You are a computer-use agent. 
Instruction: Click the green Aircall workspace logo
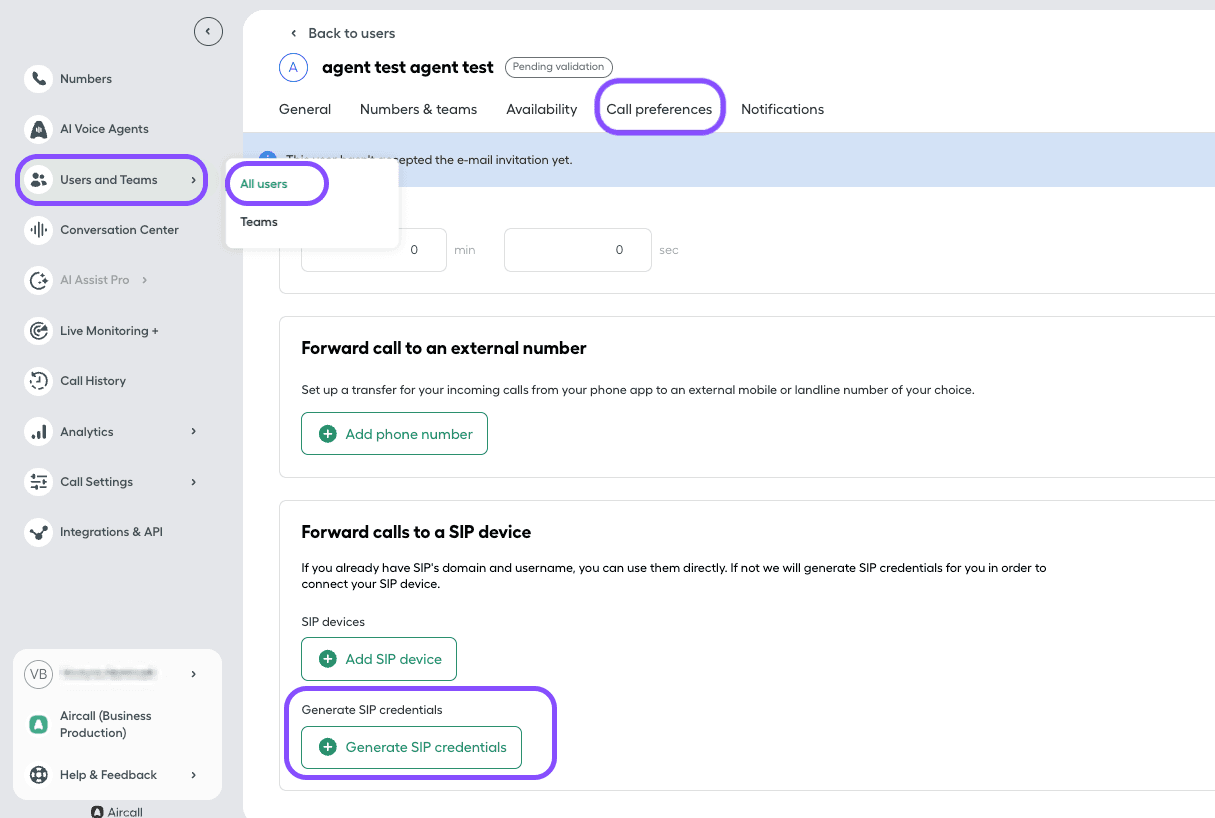(38, 723)
